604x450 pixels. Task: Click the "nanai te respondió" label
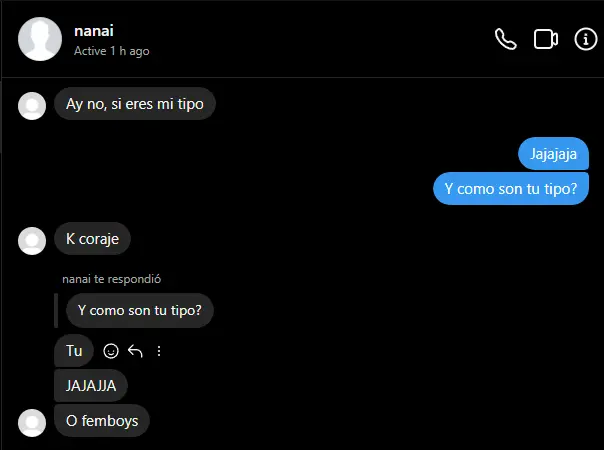pyautogui.click(x=112, y=279)
